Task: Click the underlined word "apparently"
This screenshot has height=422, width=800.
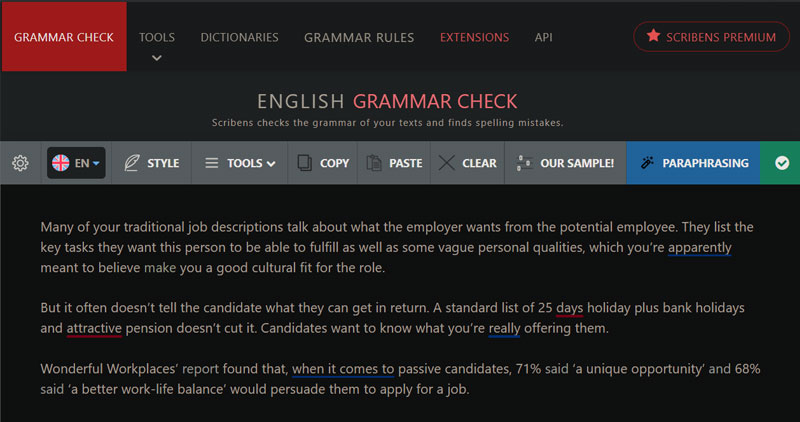Action: [700, 246]
